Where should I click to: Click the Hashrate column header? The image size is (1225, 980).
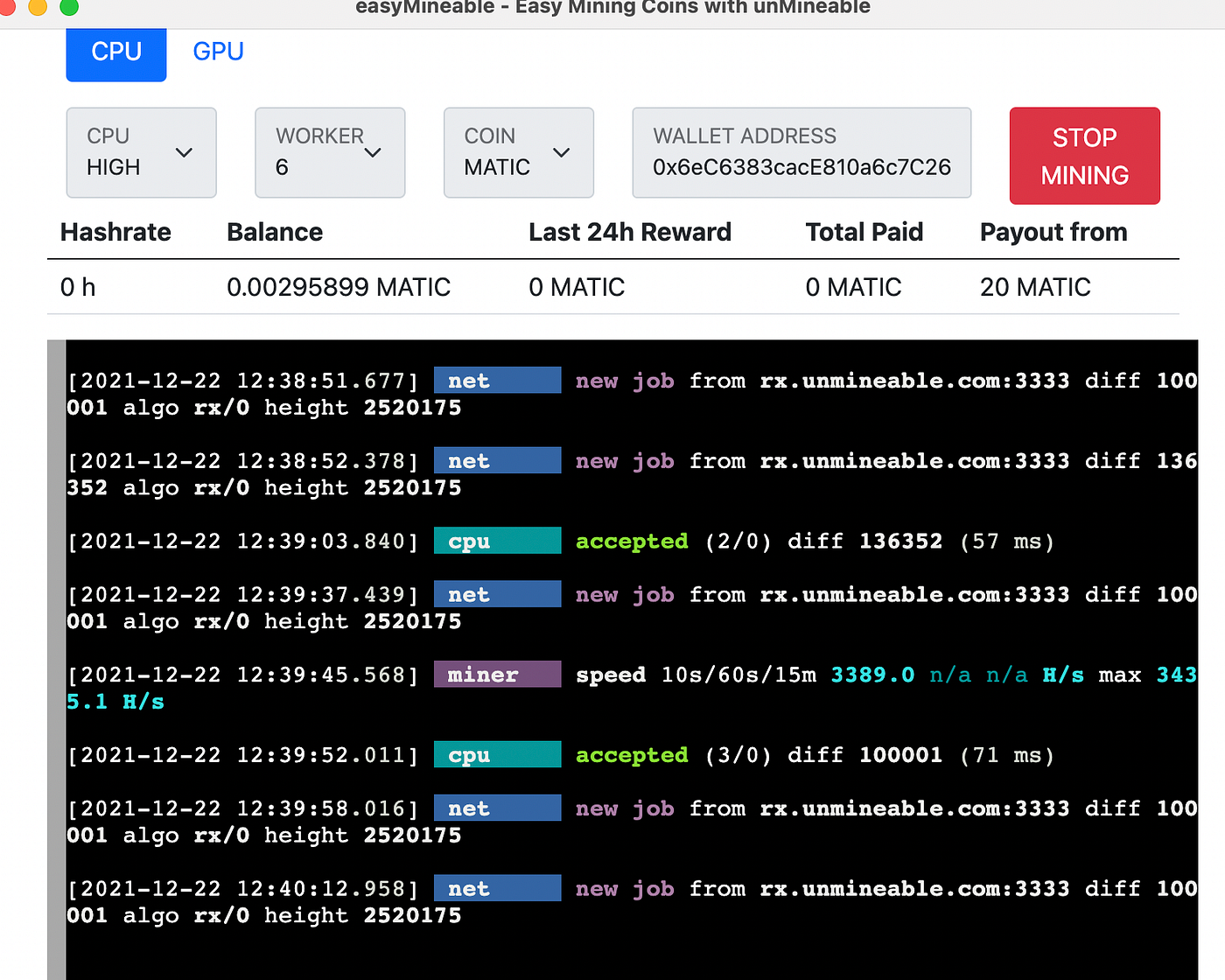[115, 232]
